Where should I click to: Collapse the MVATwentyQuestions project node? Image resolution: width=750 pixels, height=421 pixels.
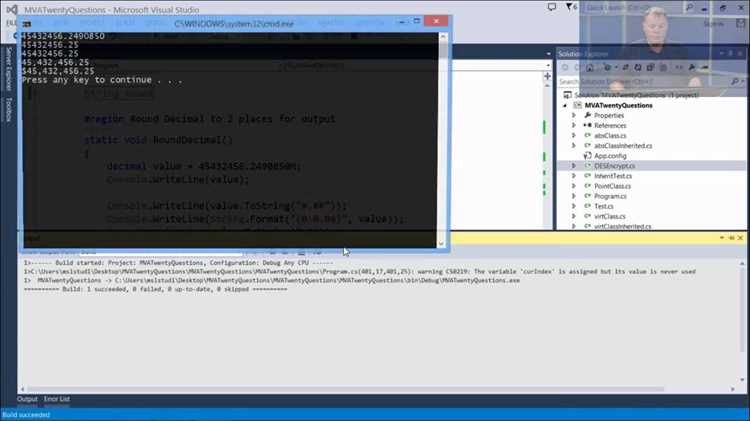(x=565, y=105)
